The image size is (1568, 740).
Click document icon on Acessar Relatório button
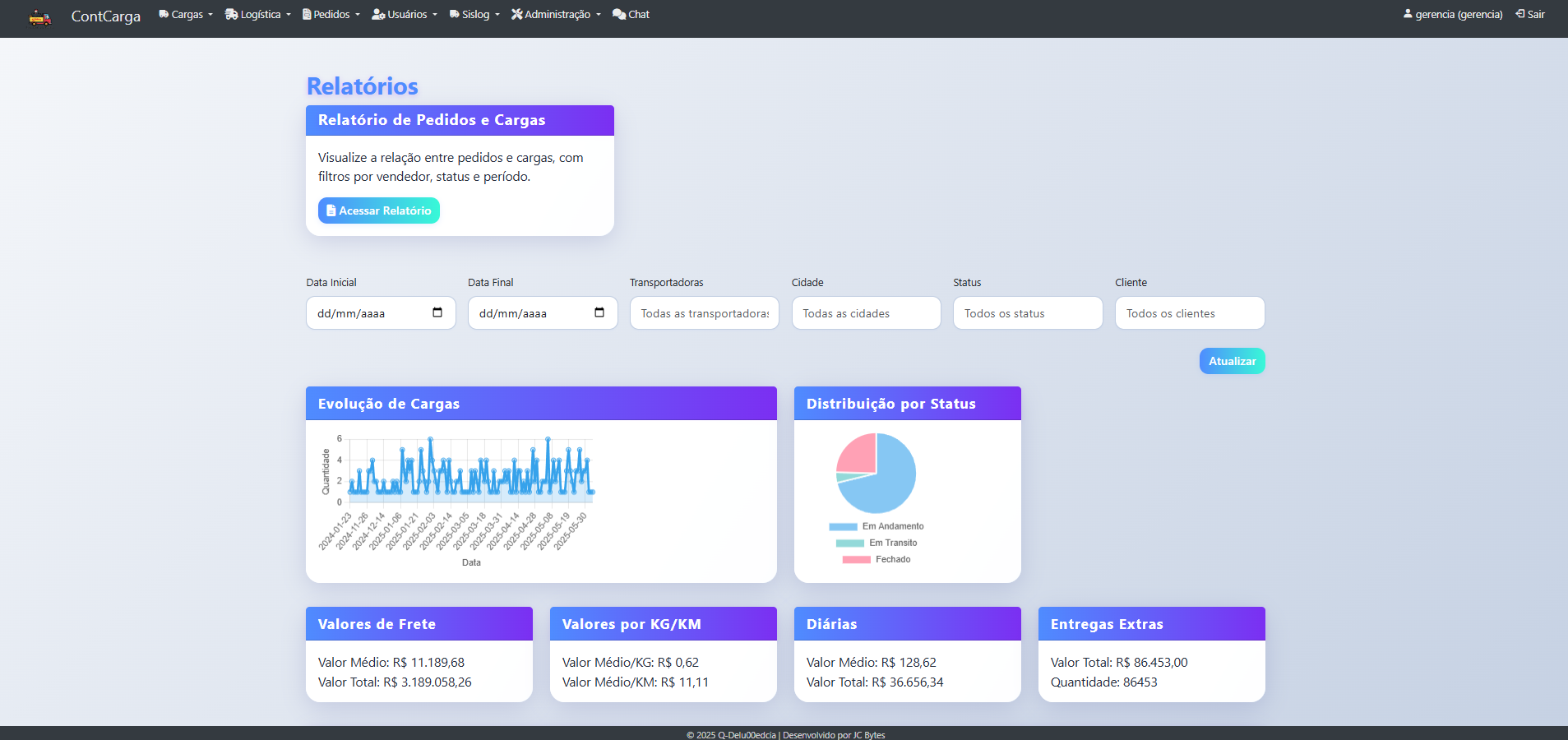pos(331,210)
